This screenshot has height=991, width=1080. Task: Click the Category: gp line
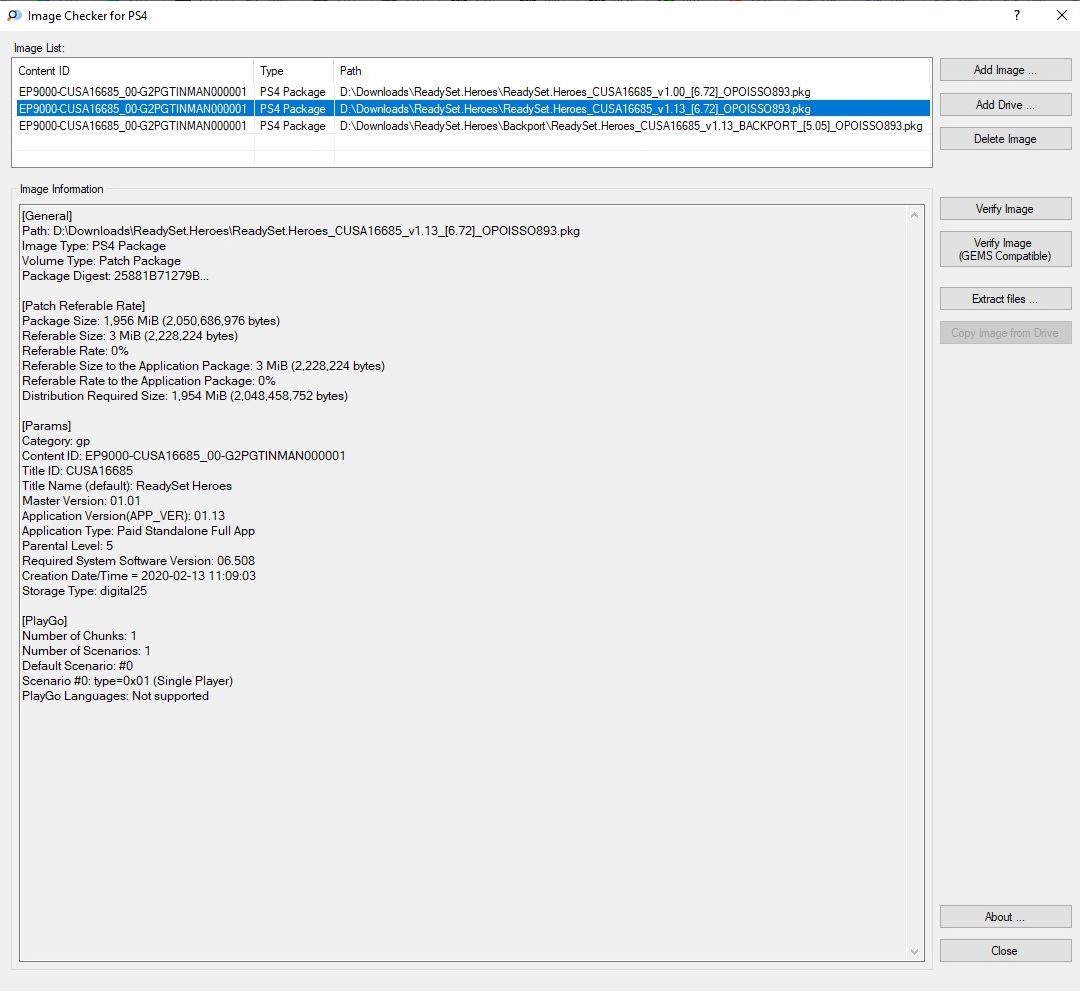[56, 441]
